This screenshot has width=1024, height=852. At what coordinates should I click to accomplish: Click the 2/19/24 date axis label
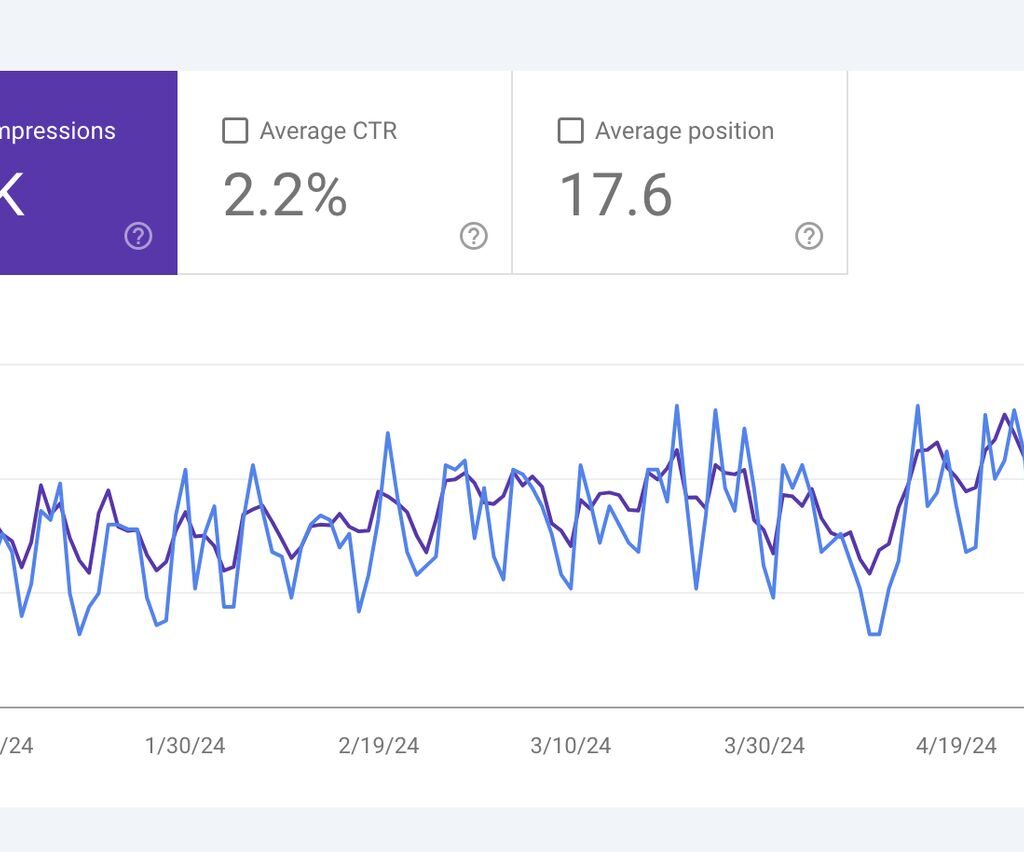[378, 746]
